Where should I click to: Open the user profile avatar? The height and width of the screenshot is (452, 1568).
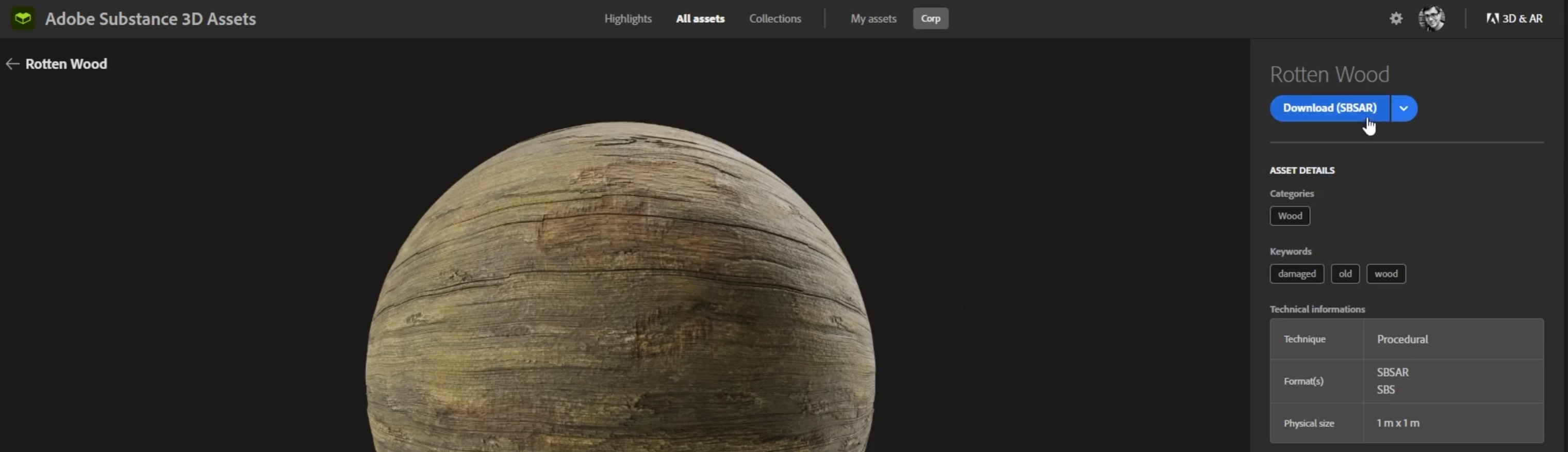click(x=1431, y=19)
